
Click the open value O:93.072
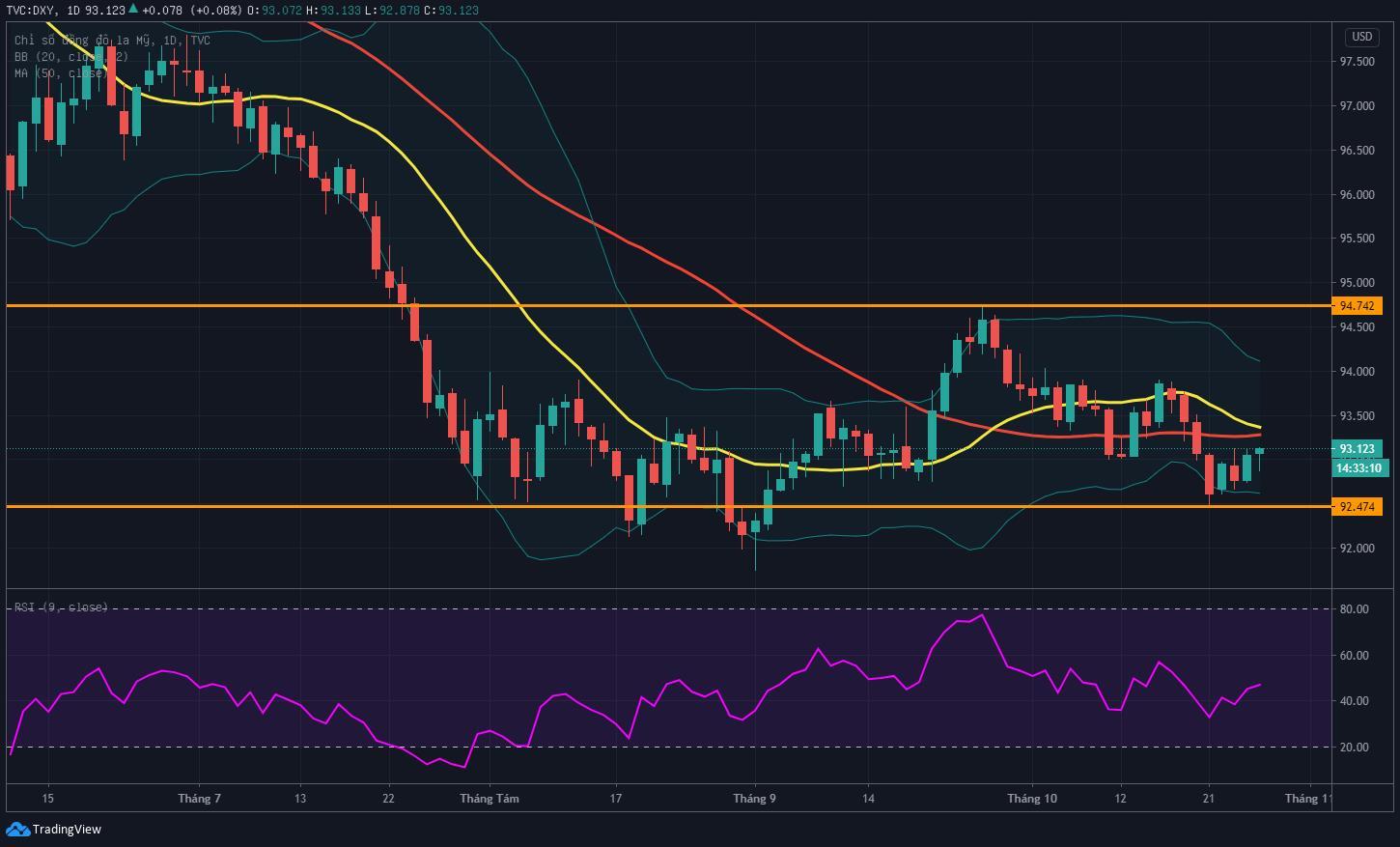pos(273,10)
